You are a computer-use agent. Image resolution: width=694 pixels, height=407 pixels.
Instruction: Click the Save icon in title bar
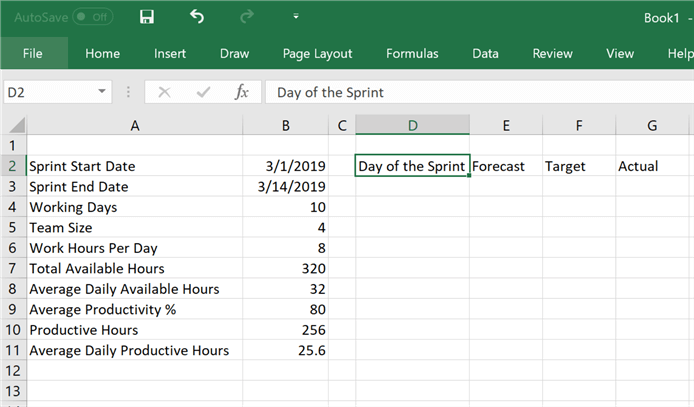[147, 17]
